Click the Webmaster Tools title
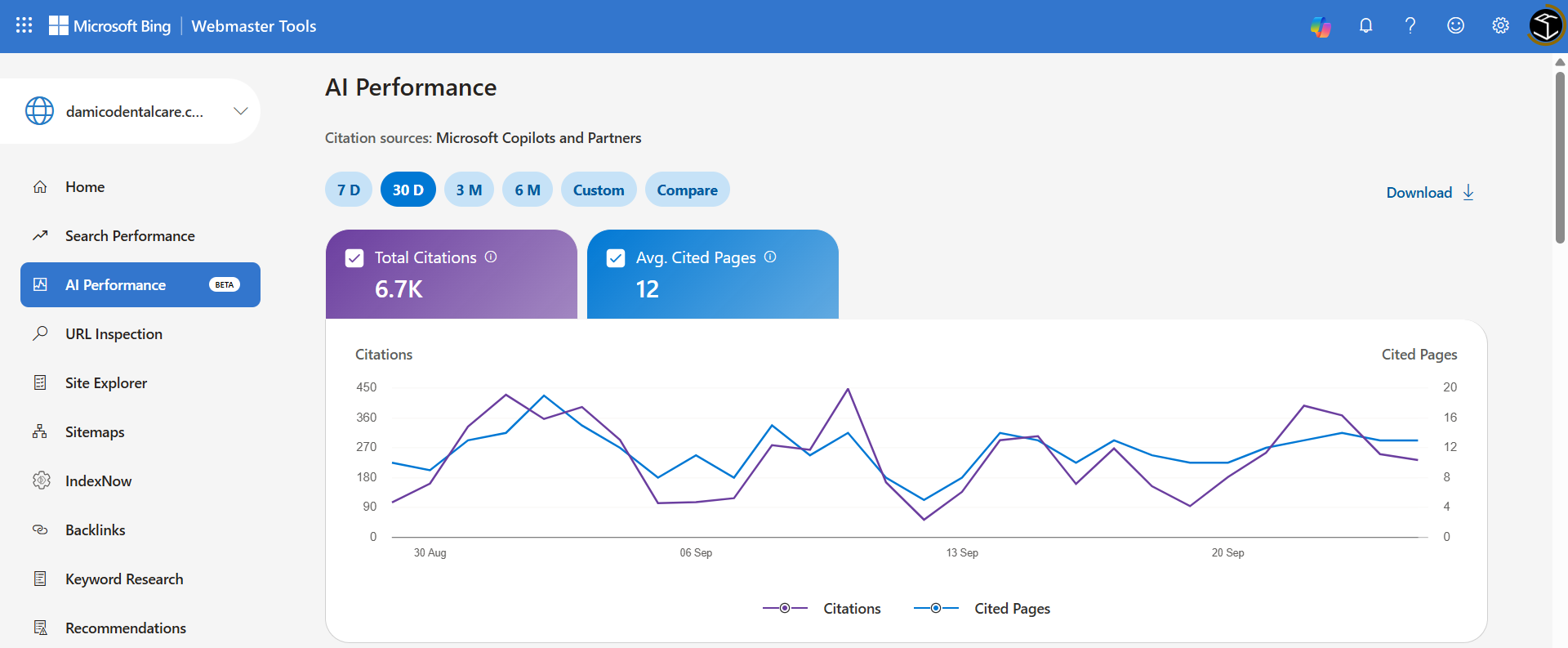 point(254,26)
